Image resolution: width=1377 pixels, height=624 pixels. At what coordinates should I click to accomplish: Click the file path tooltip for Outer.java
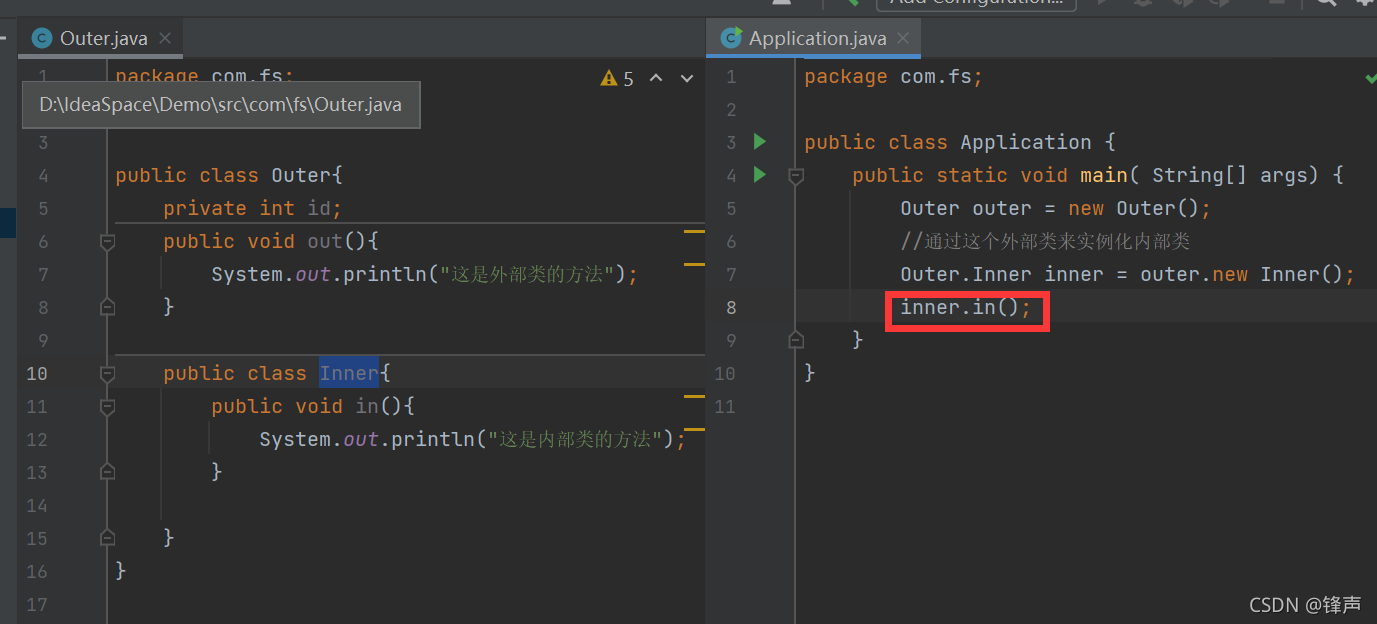tap(221, 105)
